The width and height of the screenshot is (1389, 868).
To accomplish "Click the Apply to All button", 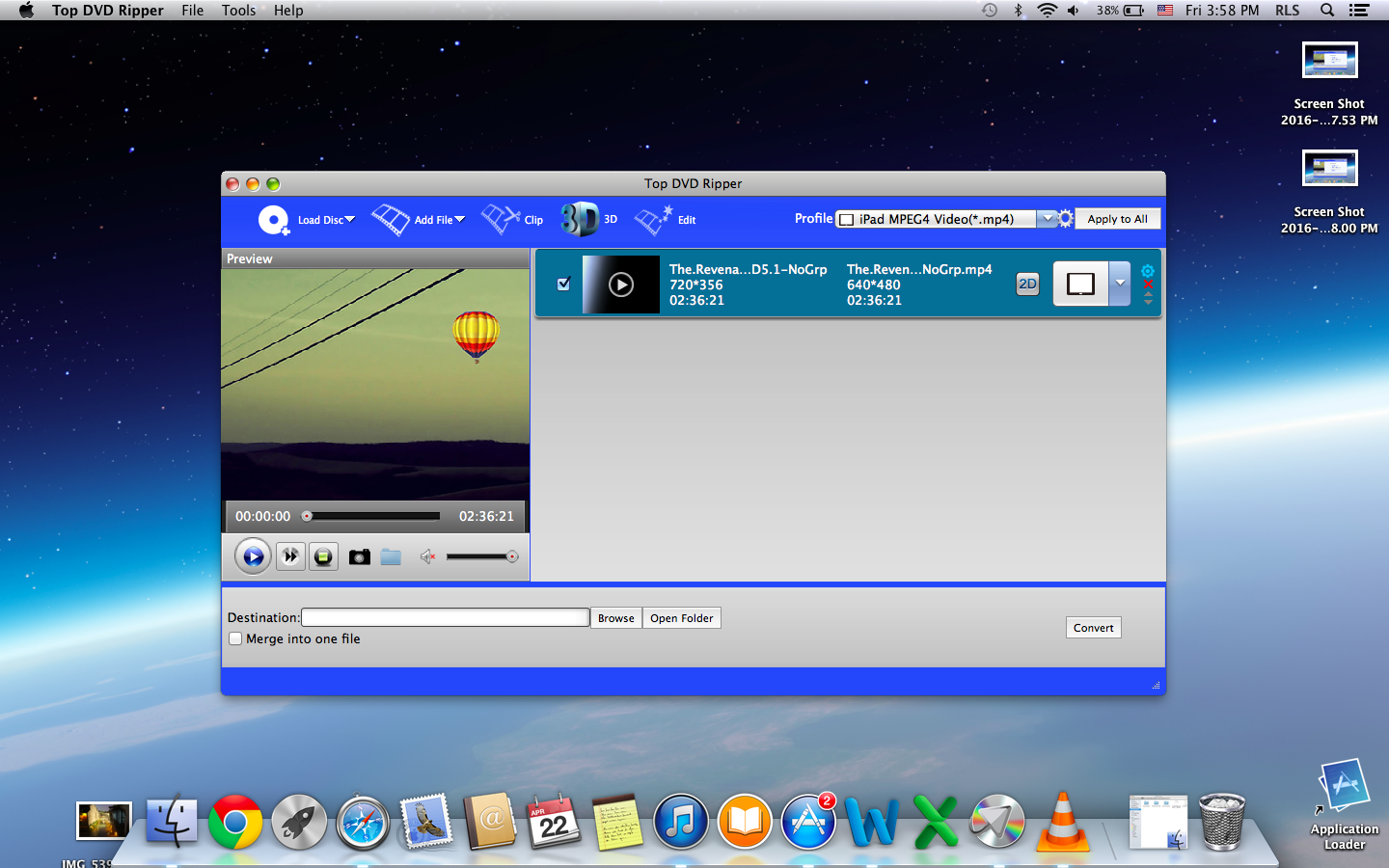I will [1117, 219].
